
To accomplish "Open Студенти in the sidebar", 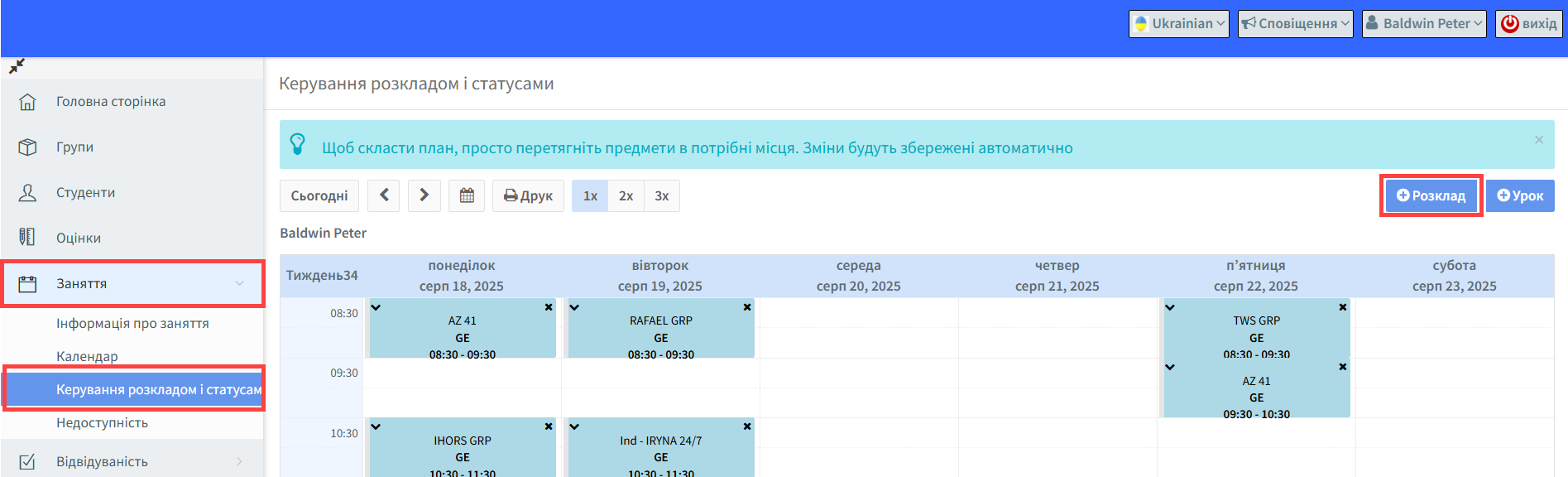I will coord(85,193).
